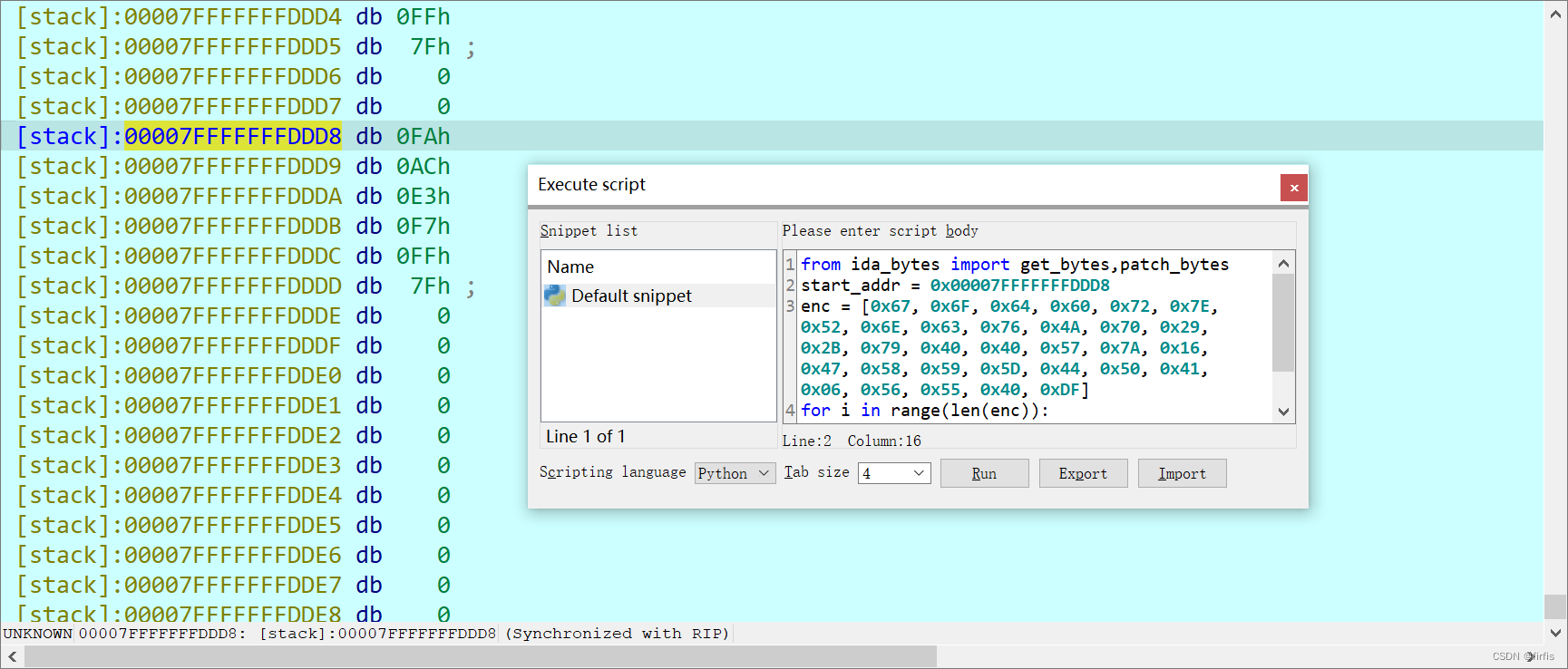Click the 'Line:2 Column:16' editor status

pyautogui.click(x=852, y=441)
